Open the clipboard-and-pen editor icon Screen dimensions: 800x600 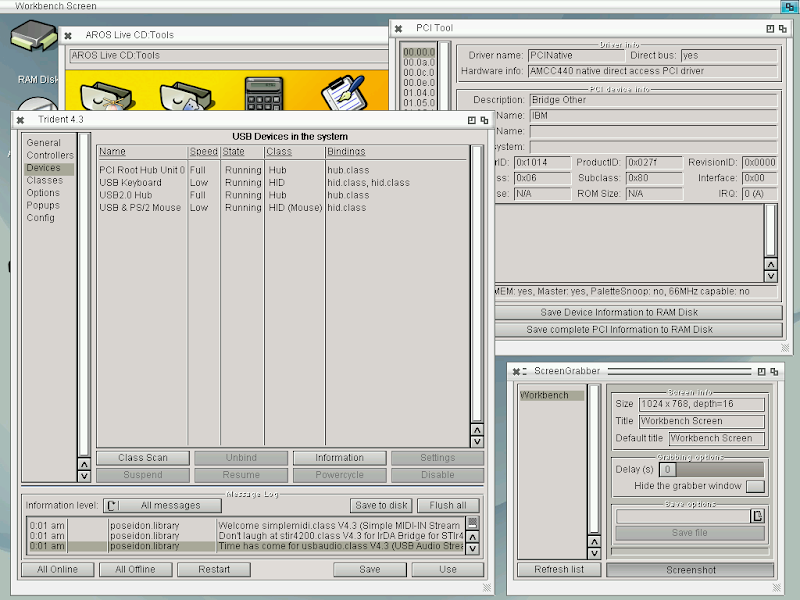point(342,93)
